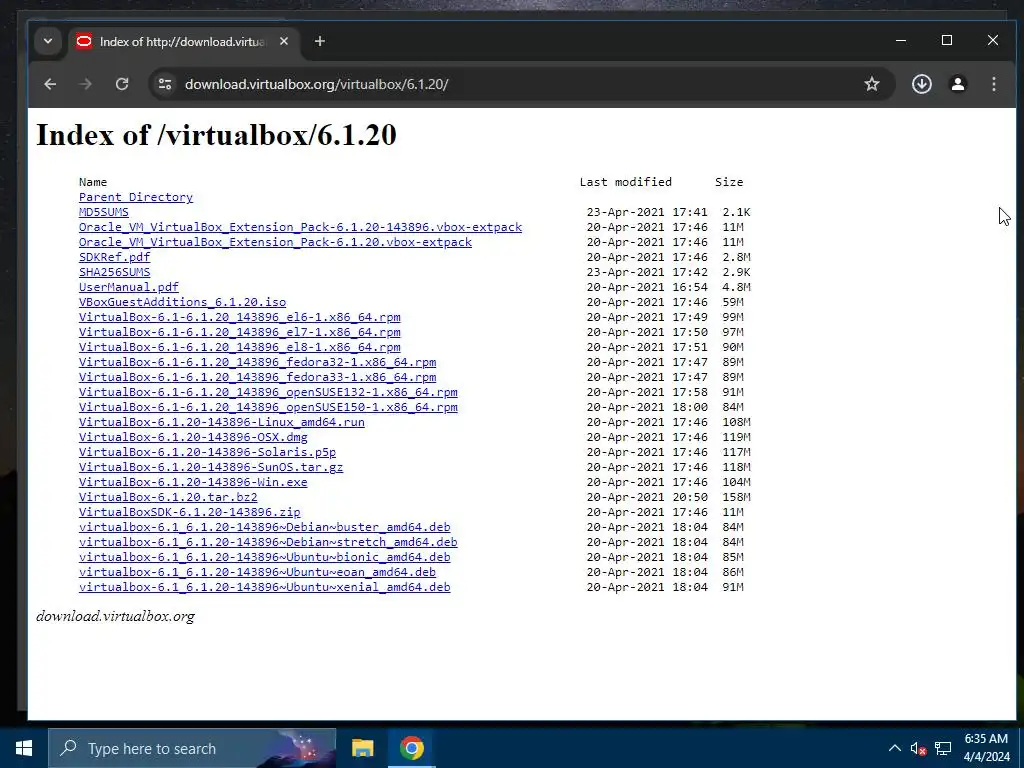Viewport: 1024px width, 768px height.
Task: Download VirtualBox-6.1.20-143896-OSX.dmg
Action: pyautogui.click(x=193, y=438)
